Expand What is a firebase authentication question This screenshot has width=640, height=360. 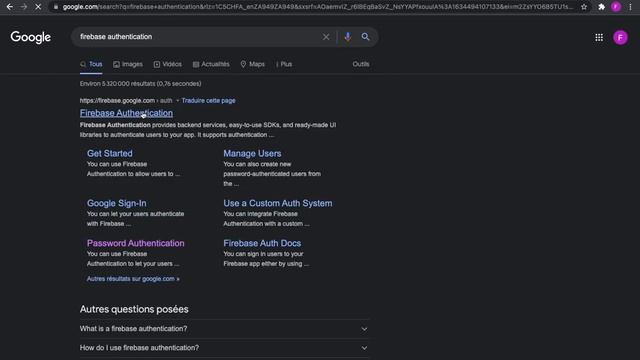click(x=224, y=329)
